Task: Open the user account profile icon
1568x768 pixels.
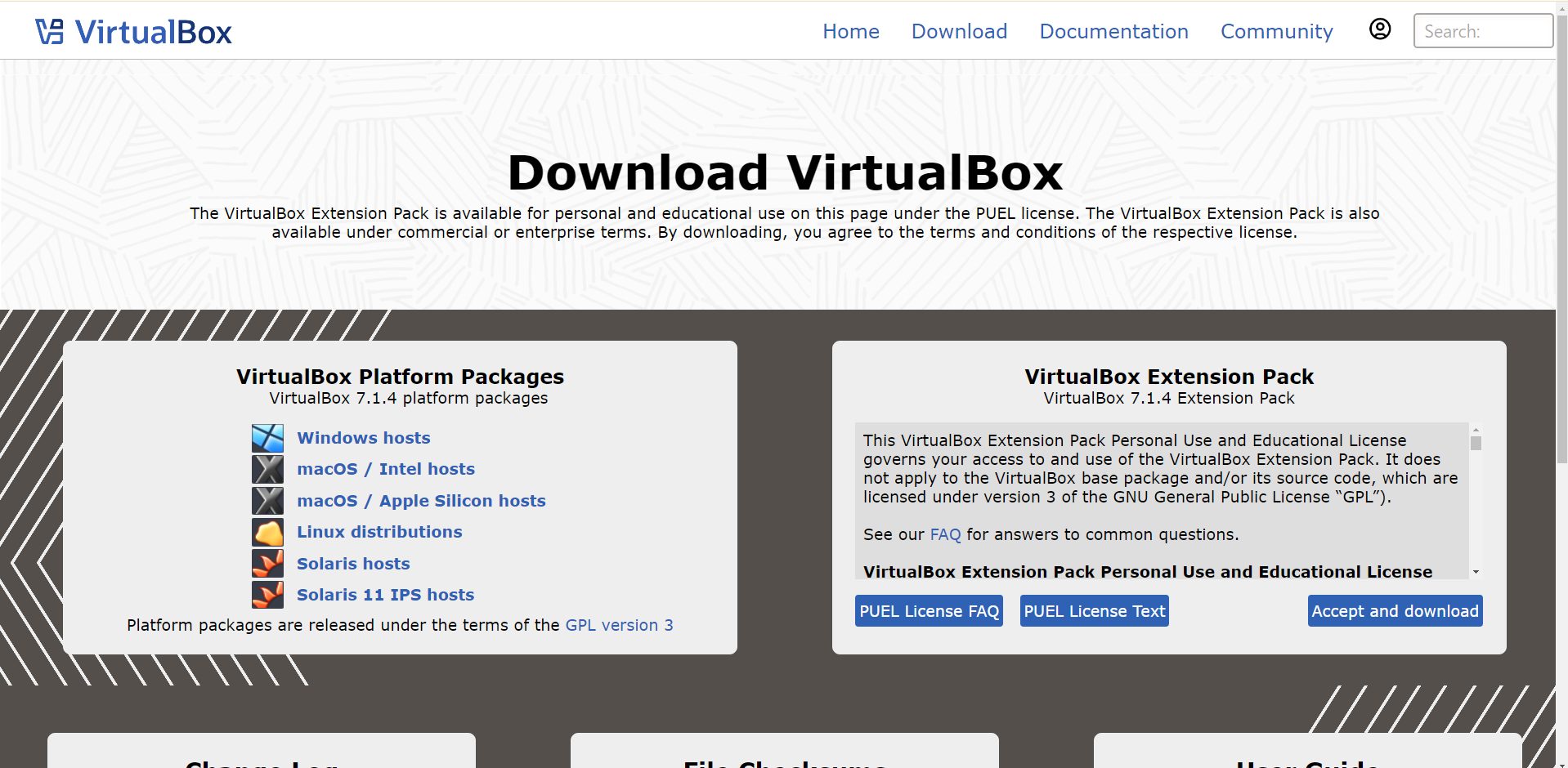Action: coord(1380,29)
